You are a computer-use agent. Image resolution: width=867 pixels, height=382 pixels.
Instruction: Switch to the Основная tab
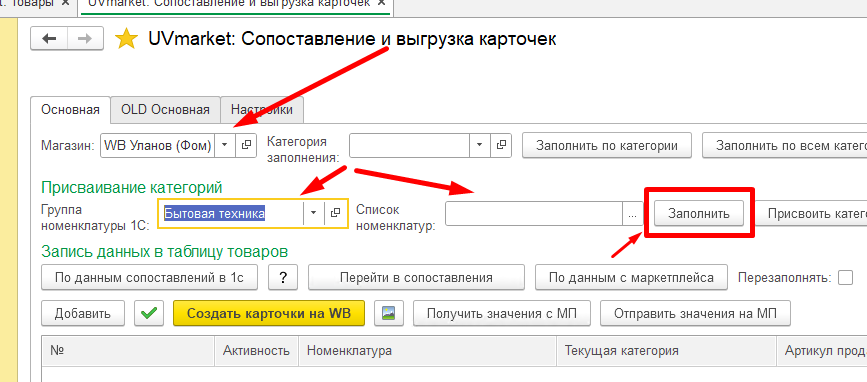pos(70,110)
